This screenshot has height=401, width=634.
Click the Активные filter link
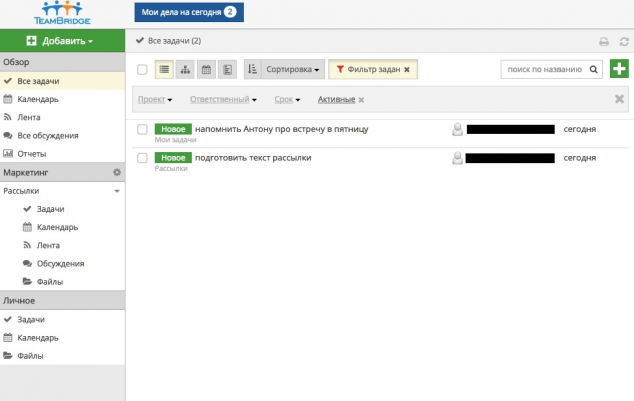pyautogui.click(x=336, y=99)
